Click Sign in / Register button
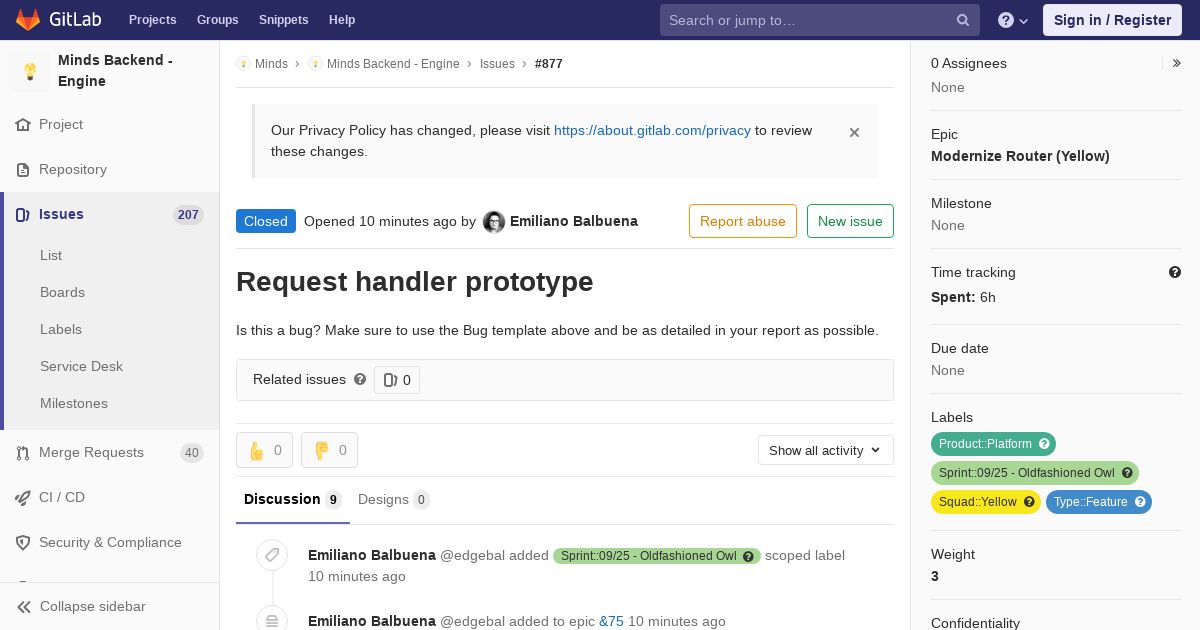1200x630 pixels. [x=1112, y=20]
